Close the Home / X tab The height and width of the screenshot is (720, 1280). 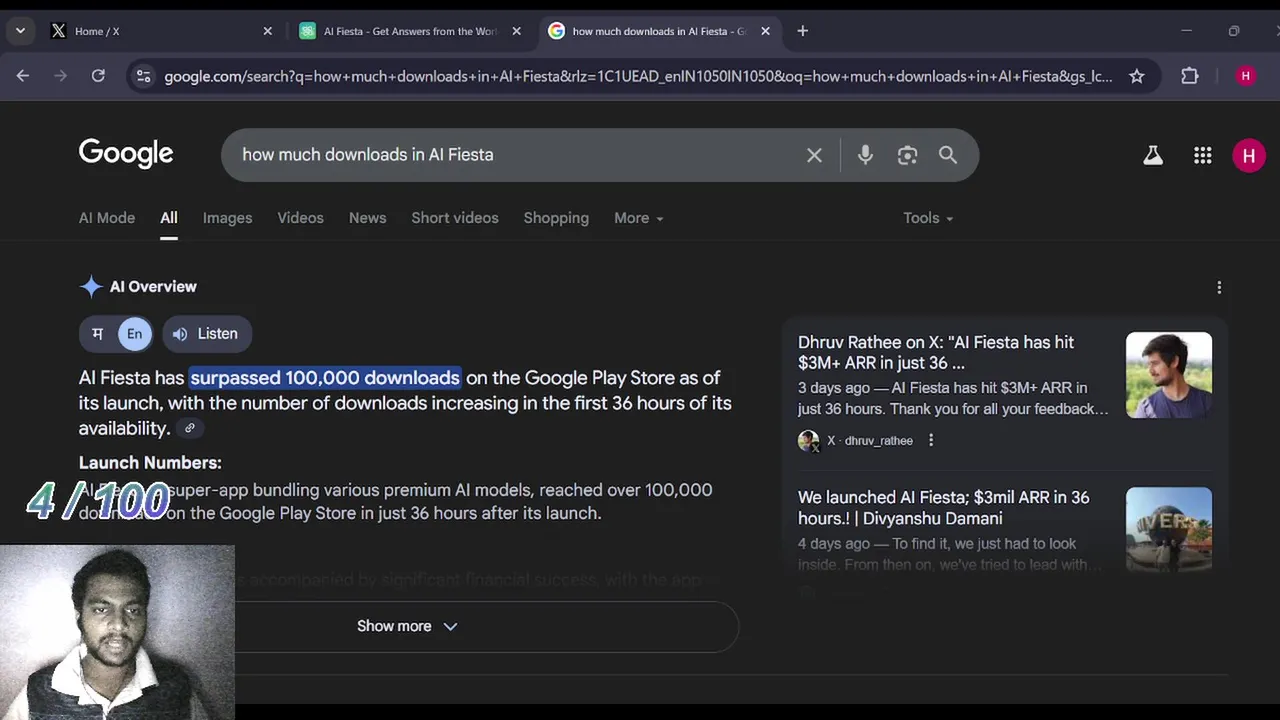267,31
